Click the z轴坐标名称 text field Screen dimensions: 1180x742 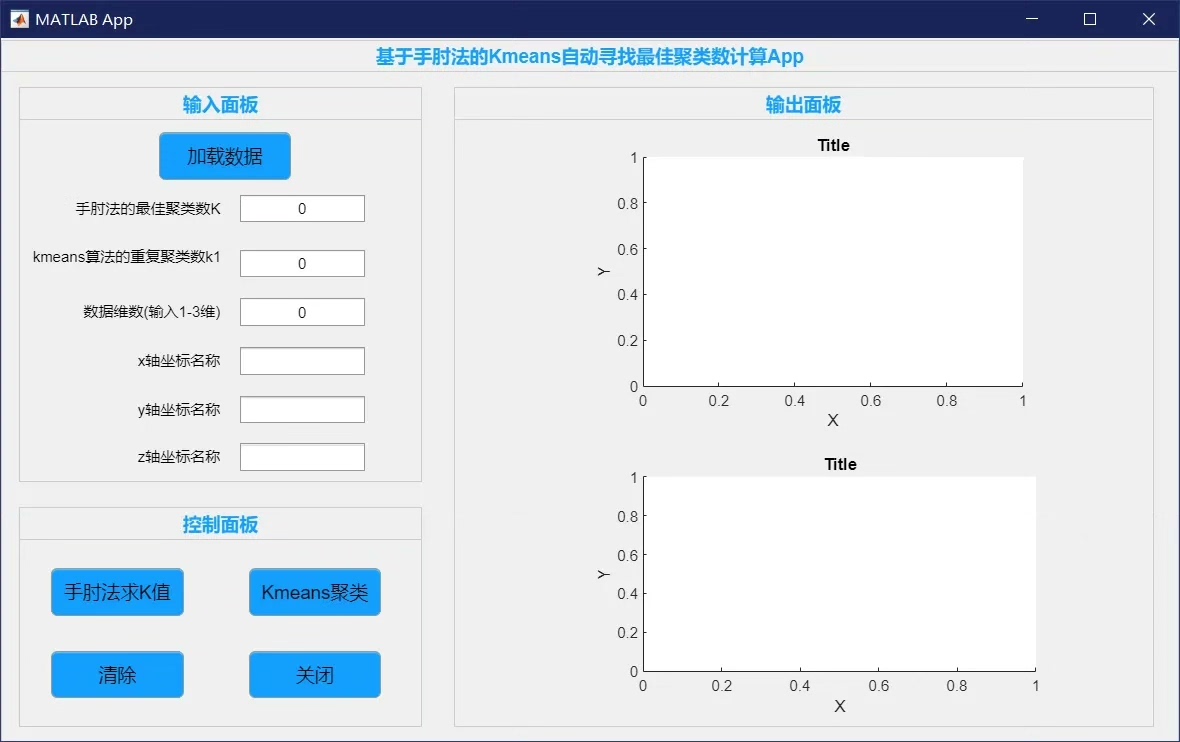303,457
